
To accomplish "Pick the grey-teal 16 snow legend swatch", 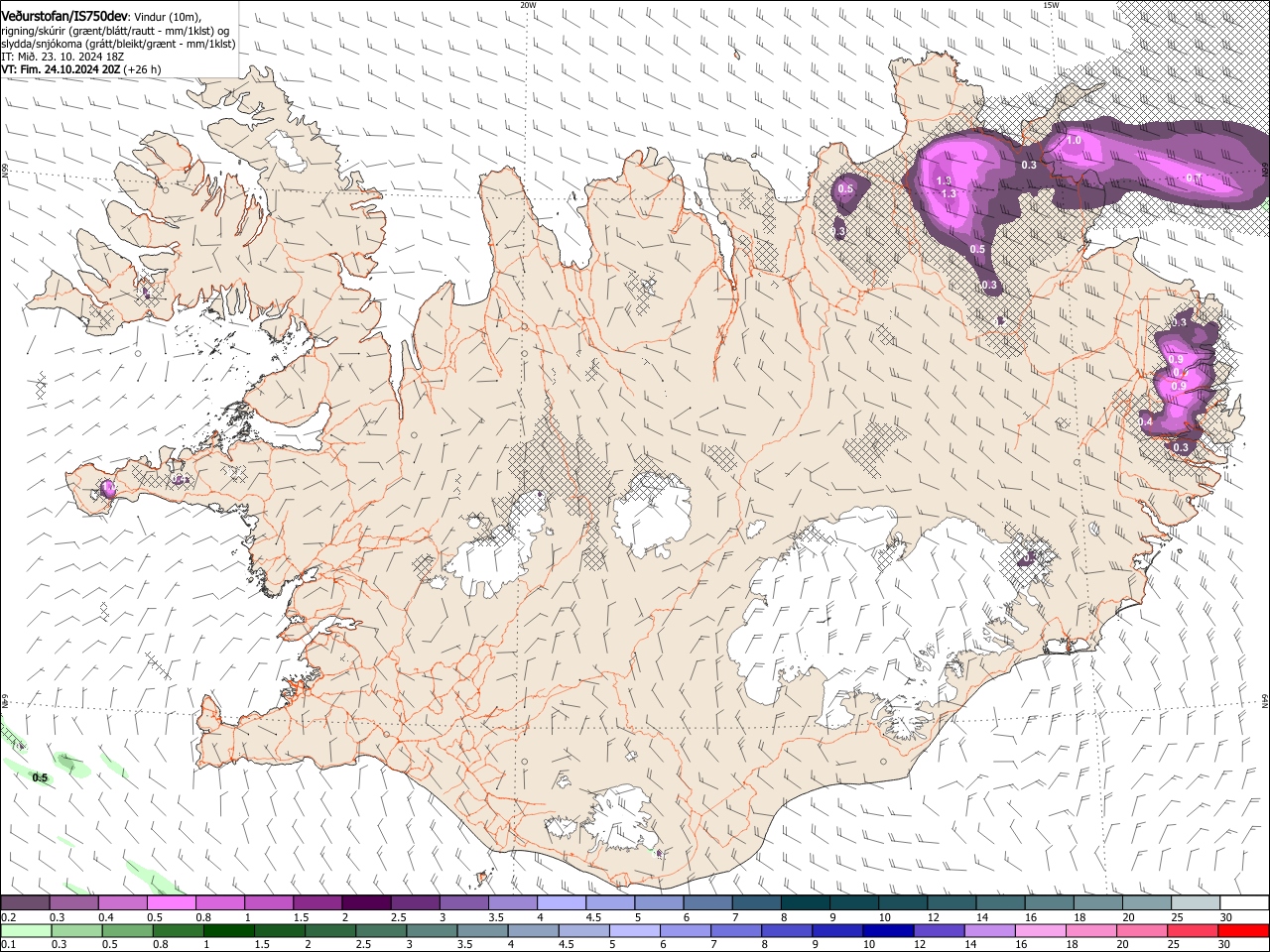I will (x=1050, y=903).
